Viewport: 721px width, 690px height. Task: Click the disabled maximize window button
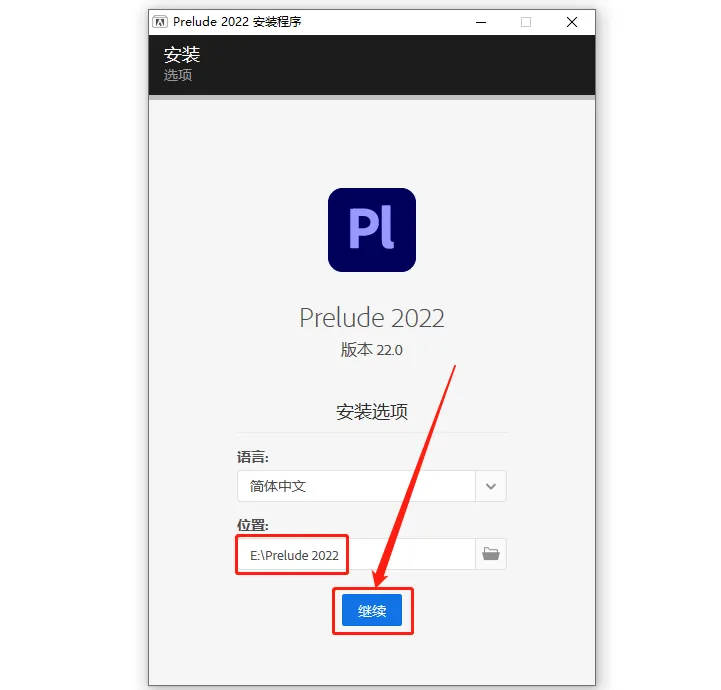(x=526, y=22)
